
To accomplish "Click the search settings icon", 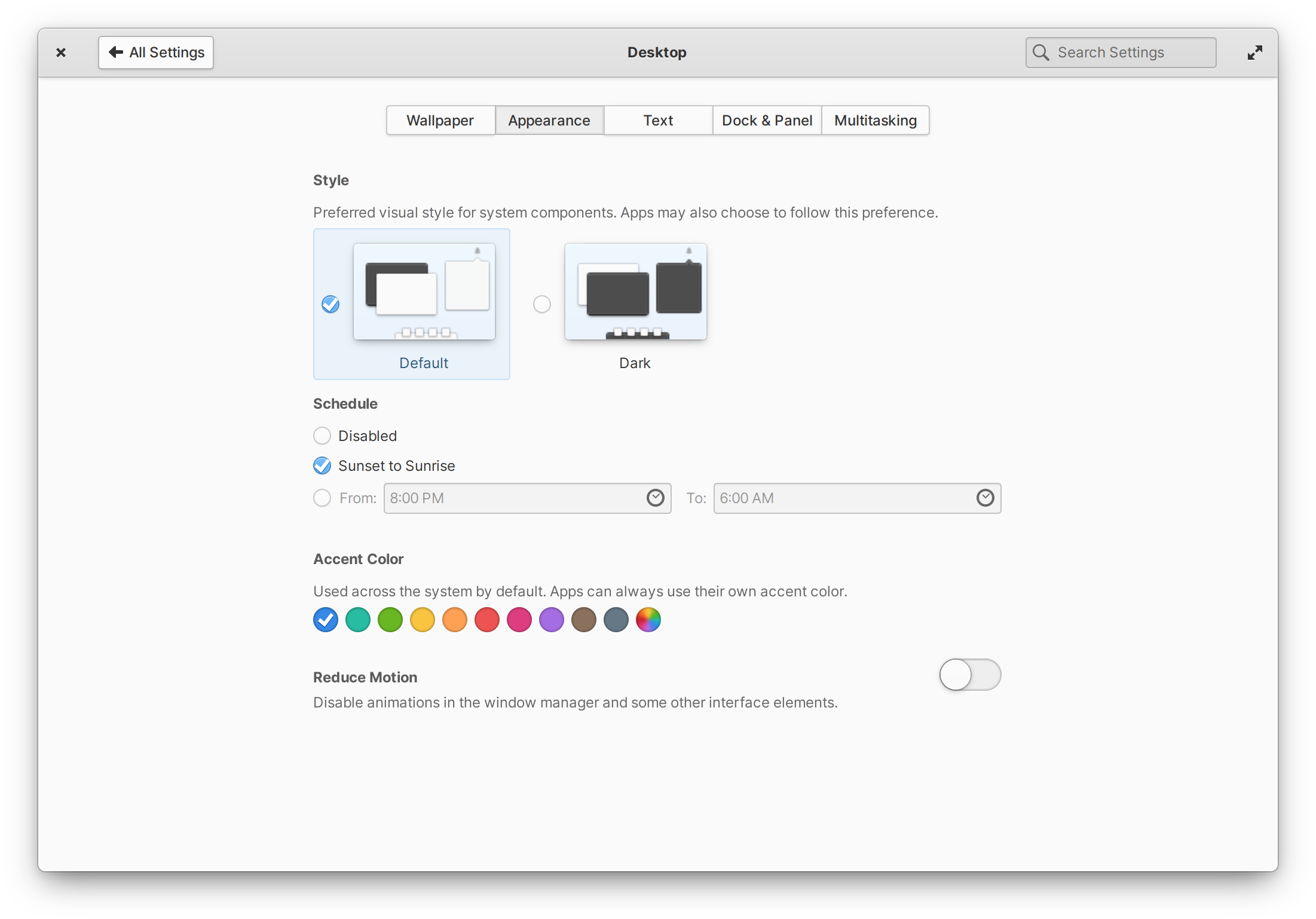I will tap(1040, 52).
